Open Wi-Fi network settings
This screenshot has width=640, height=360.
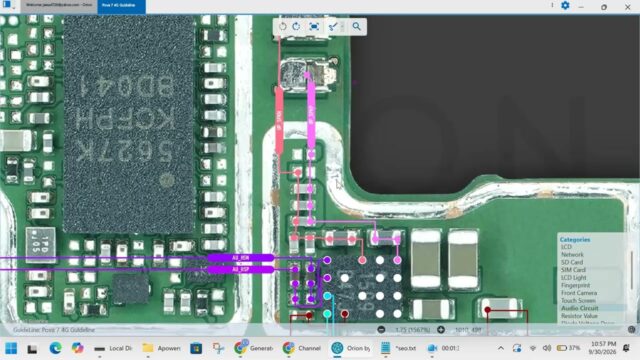click(x=533, y=348)
